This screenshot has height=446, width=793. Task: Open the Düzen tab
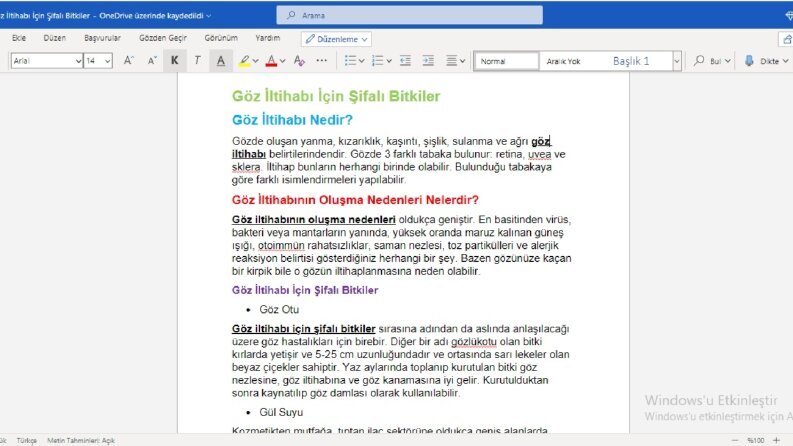[55, 38]
